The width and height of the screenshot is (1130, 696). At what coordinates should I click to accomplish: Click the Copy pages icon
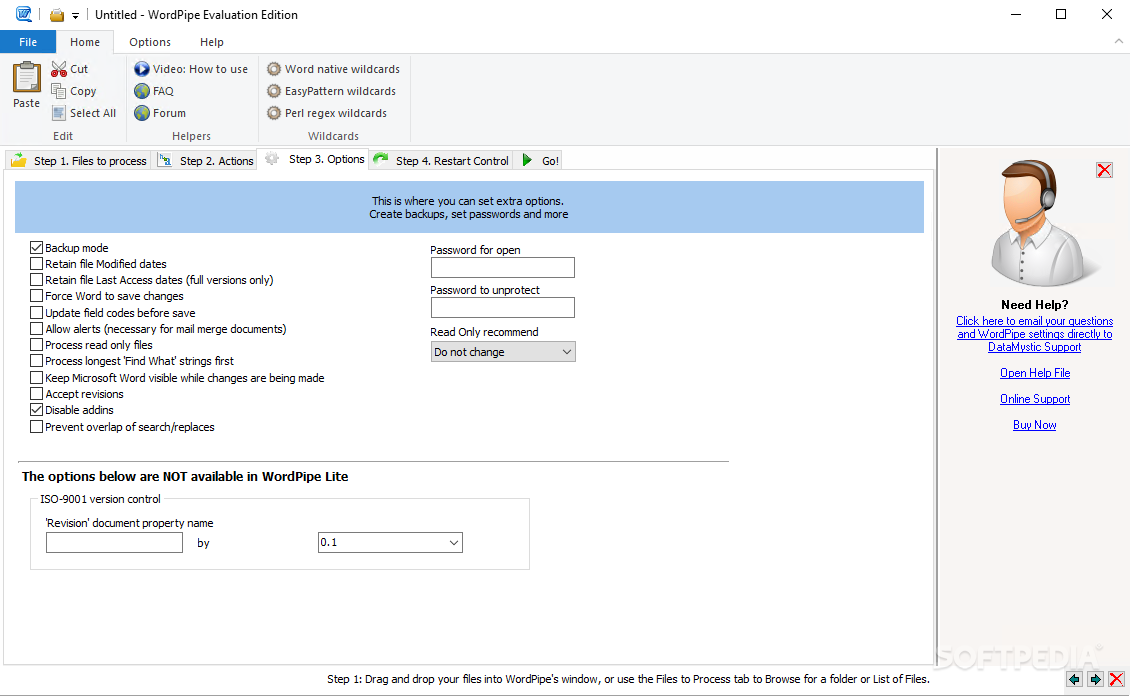click(x=59, y=91)
